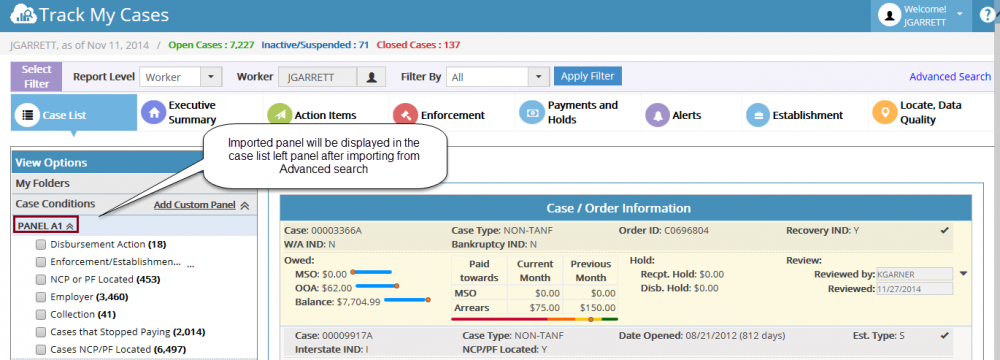Tick the Cases that Stopped Paying checkbox
The width and height of the screenshot is (1000, 360).
41,332
